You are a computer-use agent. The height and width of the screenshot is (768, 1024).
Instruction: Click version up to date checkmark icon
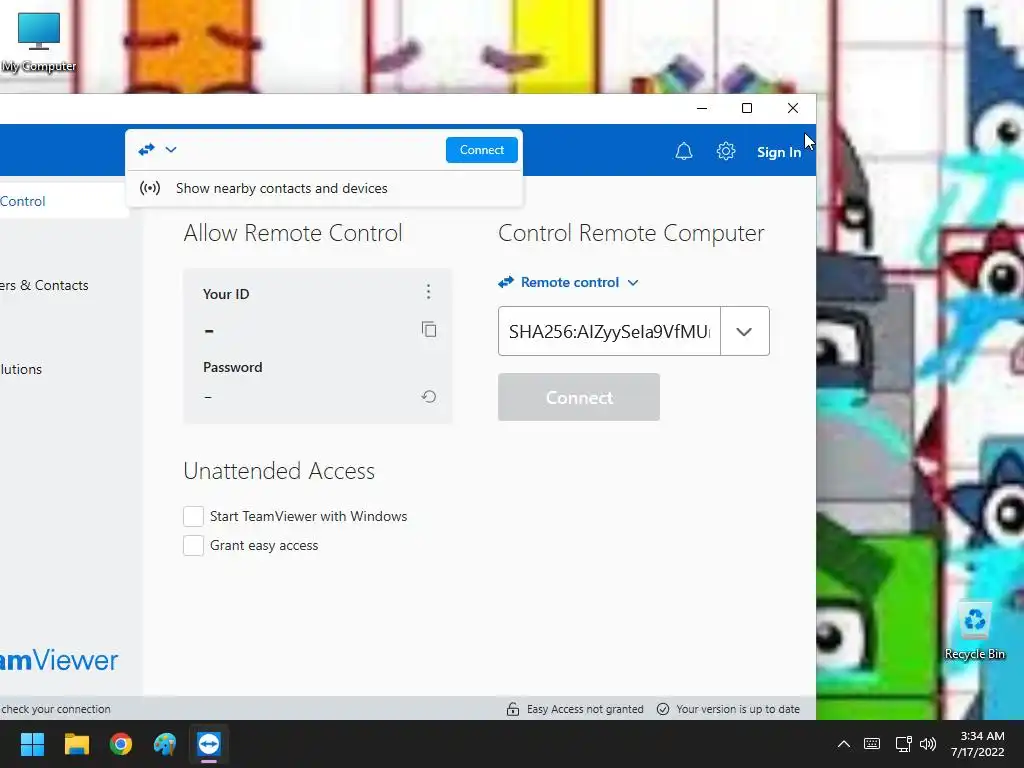(x=663, y=709)
